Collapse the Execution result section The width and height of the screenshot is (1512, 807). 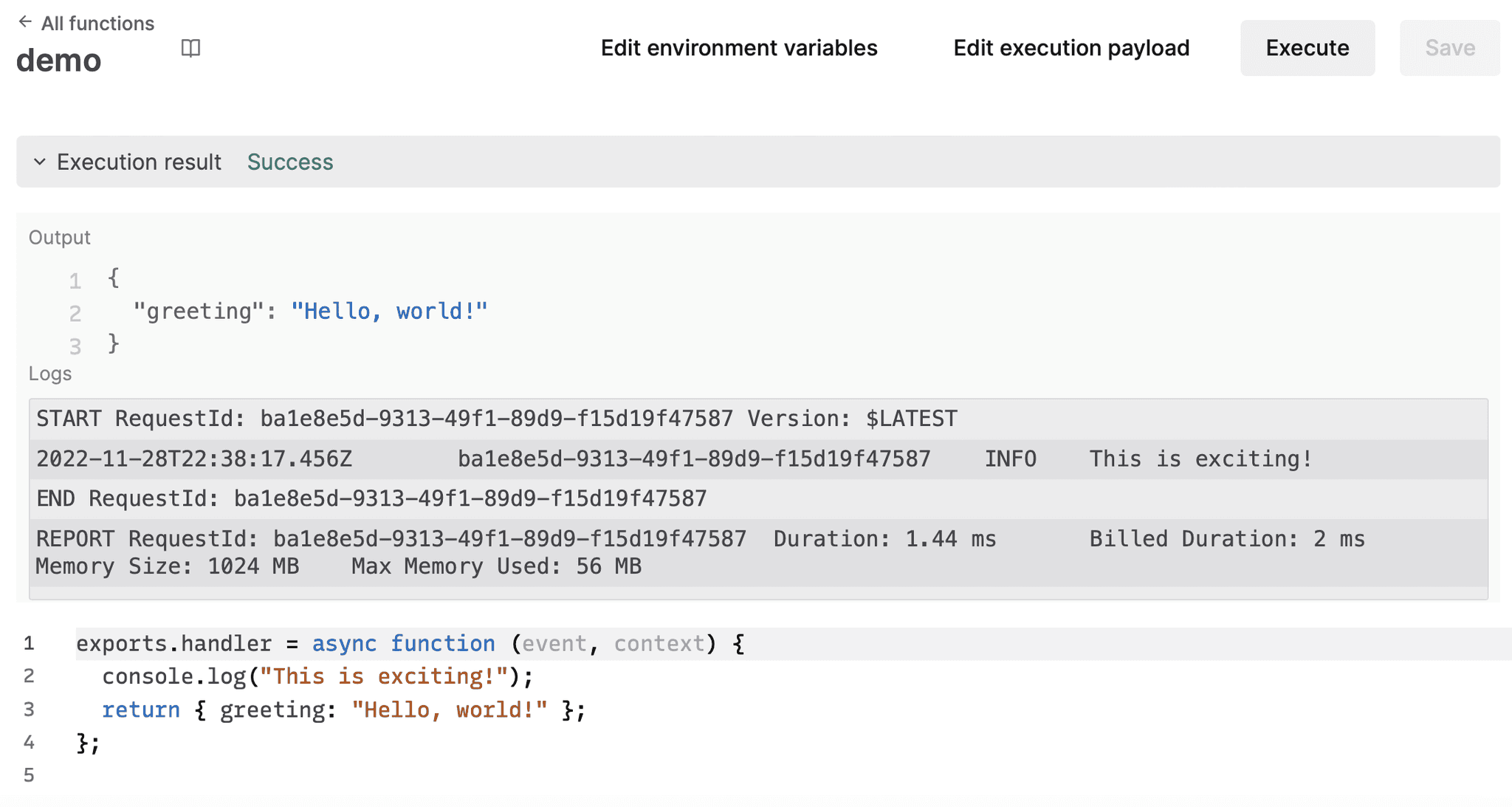[x=40, y=162]
